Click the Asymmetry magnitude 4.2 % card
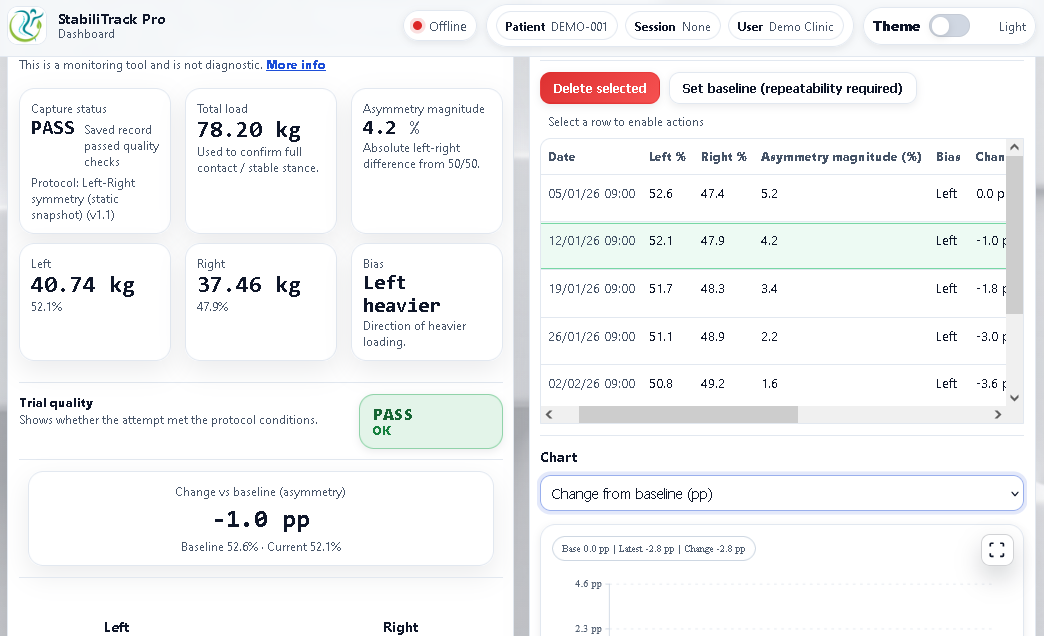Image resolution: width=1044 pixels, height=636 pixels. coord(427,161)
